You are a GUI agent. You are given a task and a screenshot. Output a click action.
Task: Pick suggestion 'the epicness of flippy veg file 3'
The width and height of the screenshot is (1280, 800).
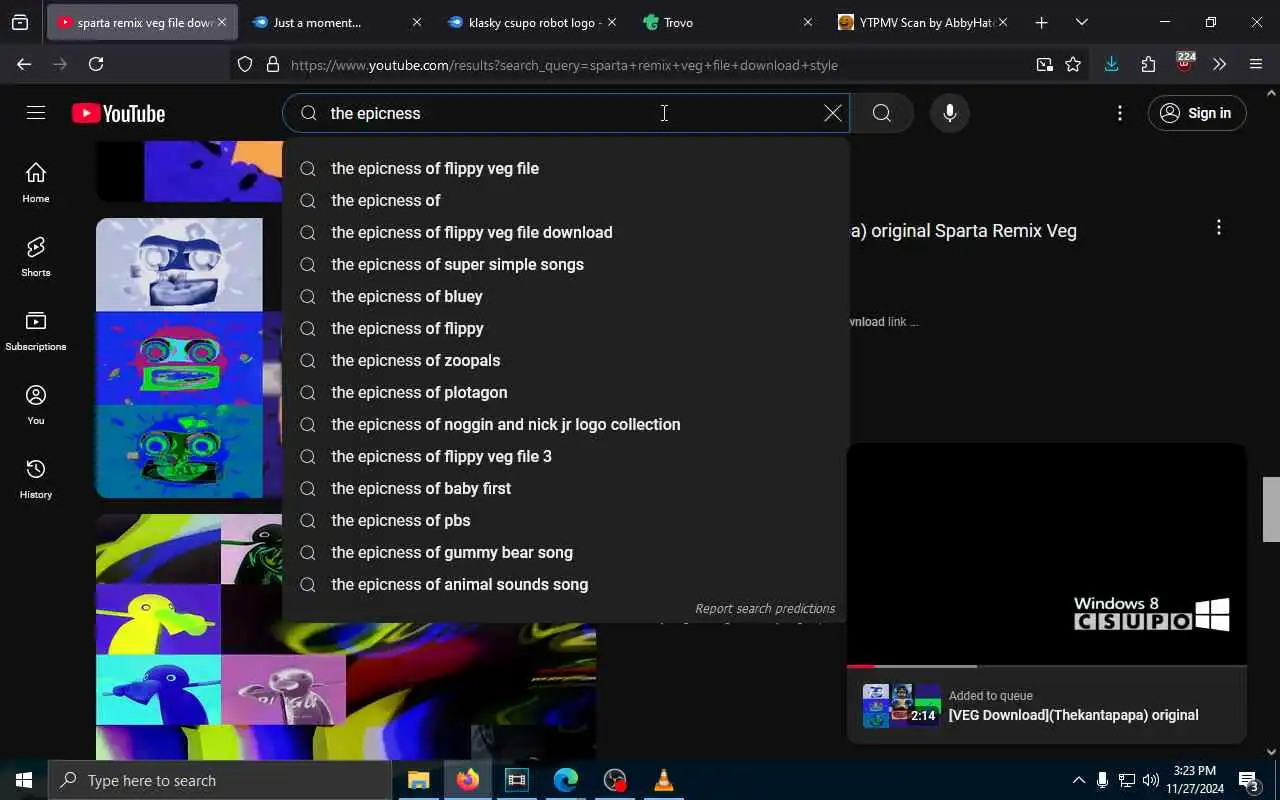[565, 456]
